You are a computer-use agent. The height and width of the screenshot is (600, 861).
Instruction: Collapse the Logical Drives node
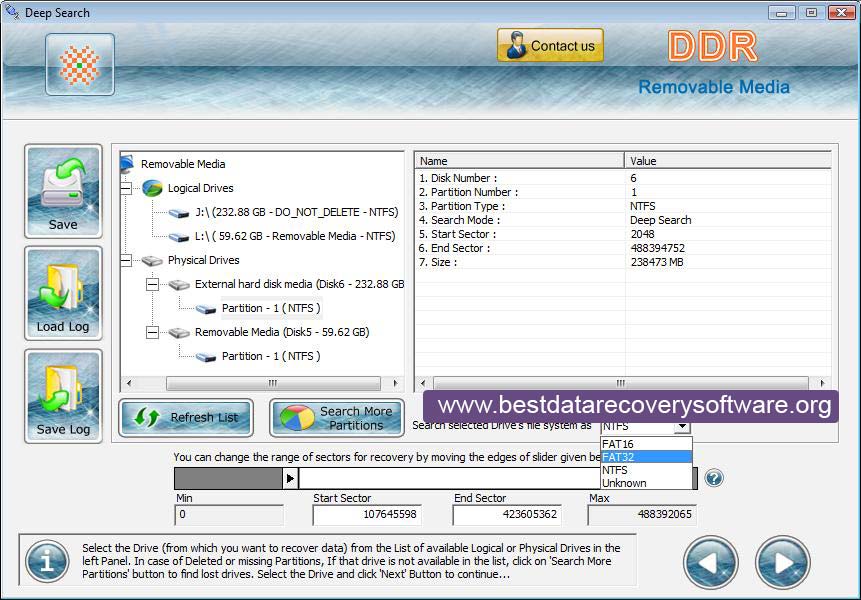126,188
